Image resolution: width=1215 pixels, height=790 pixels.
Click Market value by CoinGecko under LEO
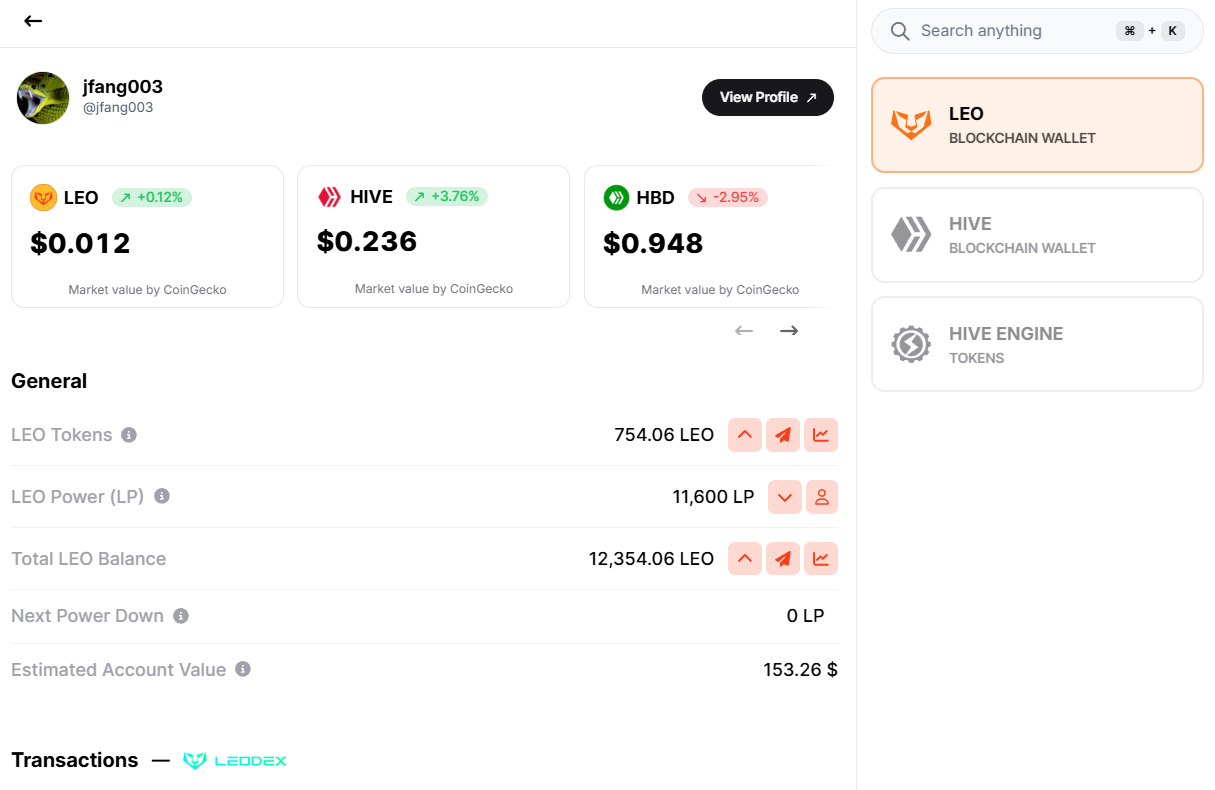tap(148, 290)
